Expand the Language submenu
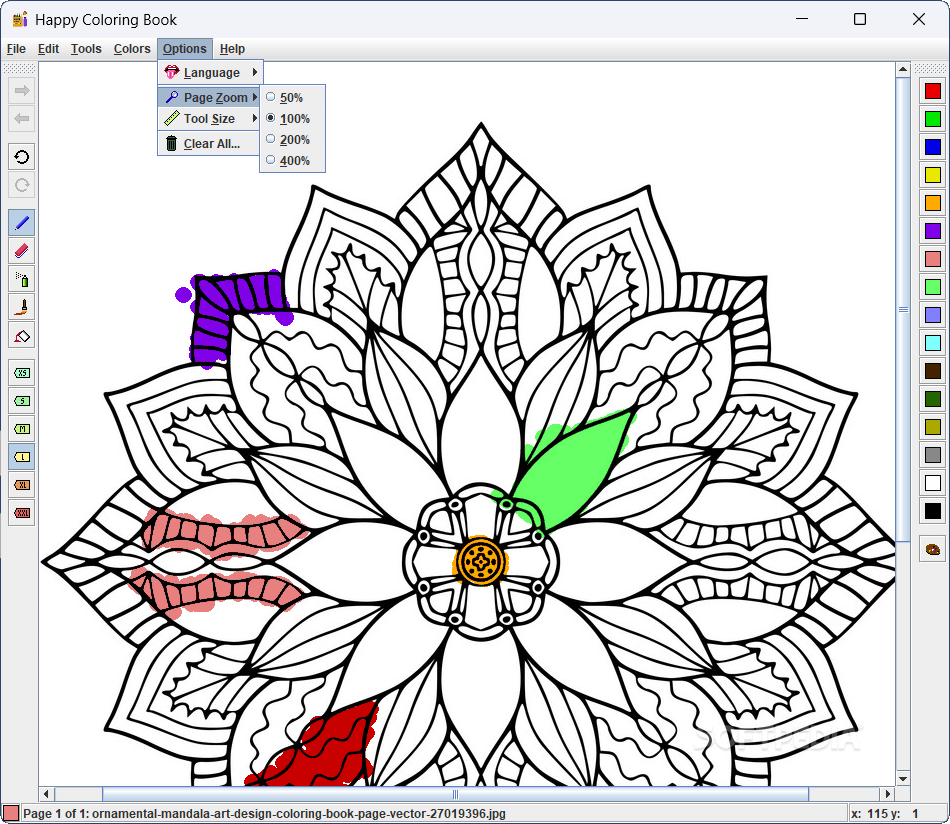The width and height of the screenshot is (950, 824). click(x=210, y=73)
